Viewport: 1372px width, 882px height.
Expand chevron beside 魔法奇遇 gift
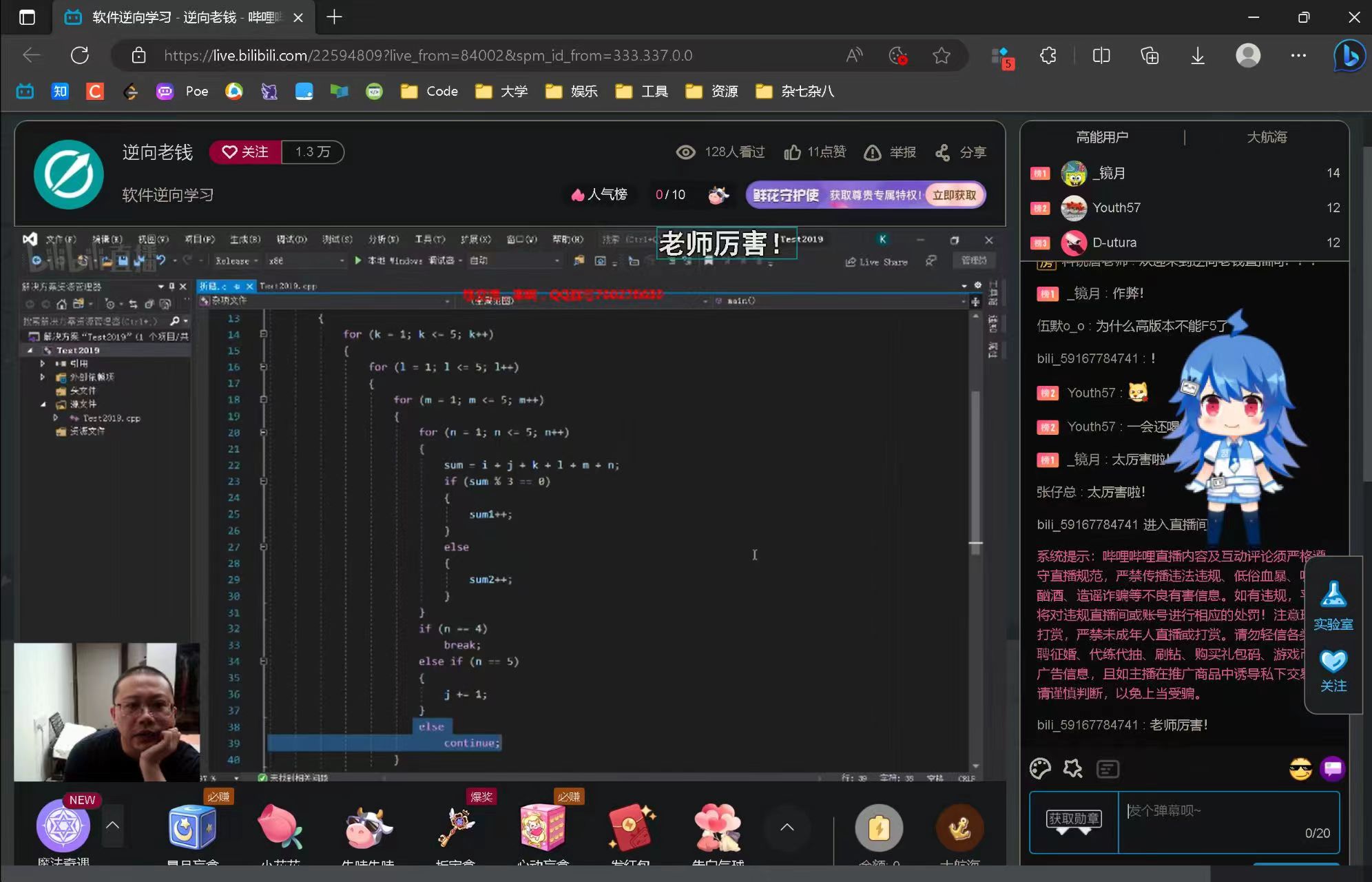(x=112, y=825)
